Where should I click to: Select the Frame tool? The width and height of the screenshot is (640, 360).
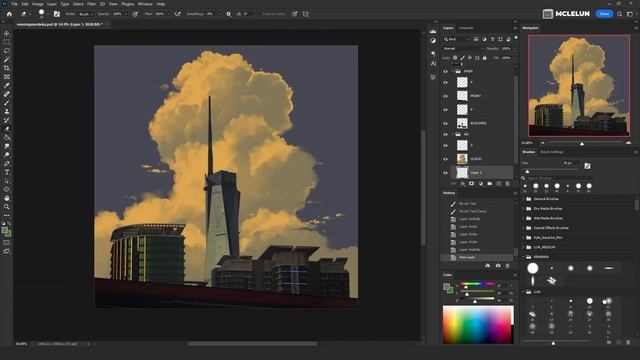(7, 77)
